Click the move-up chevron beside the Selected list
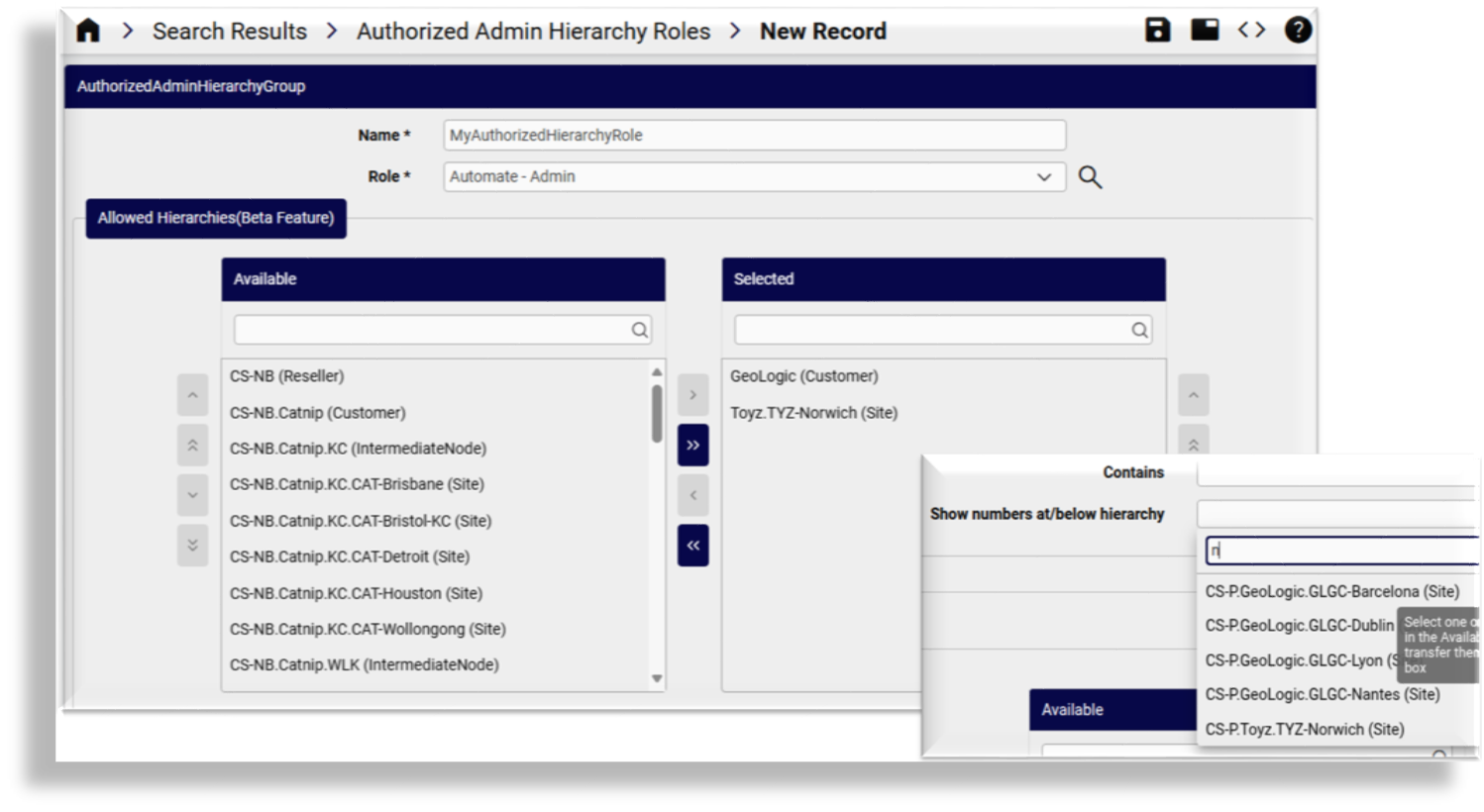This screenshot has width=1484, height=812. point(1194,394)
